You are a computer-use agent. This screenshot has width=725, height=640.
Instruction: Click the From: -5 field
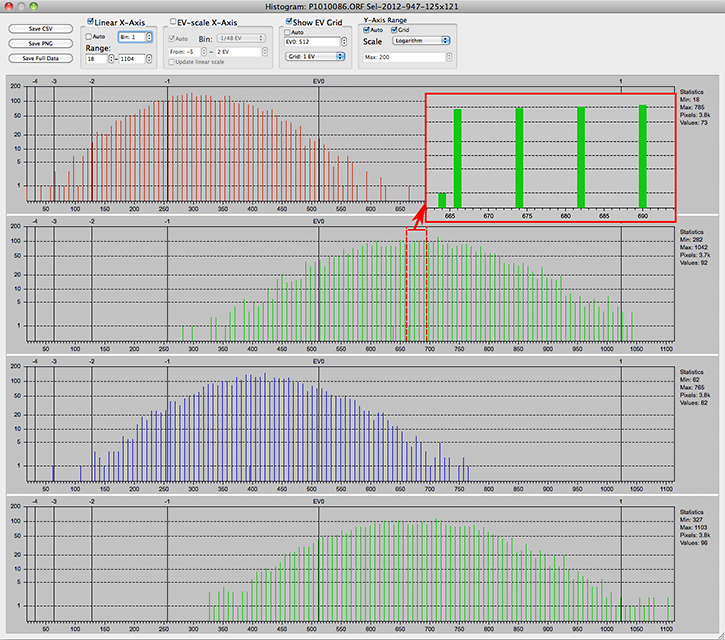[184, 52]
